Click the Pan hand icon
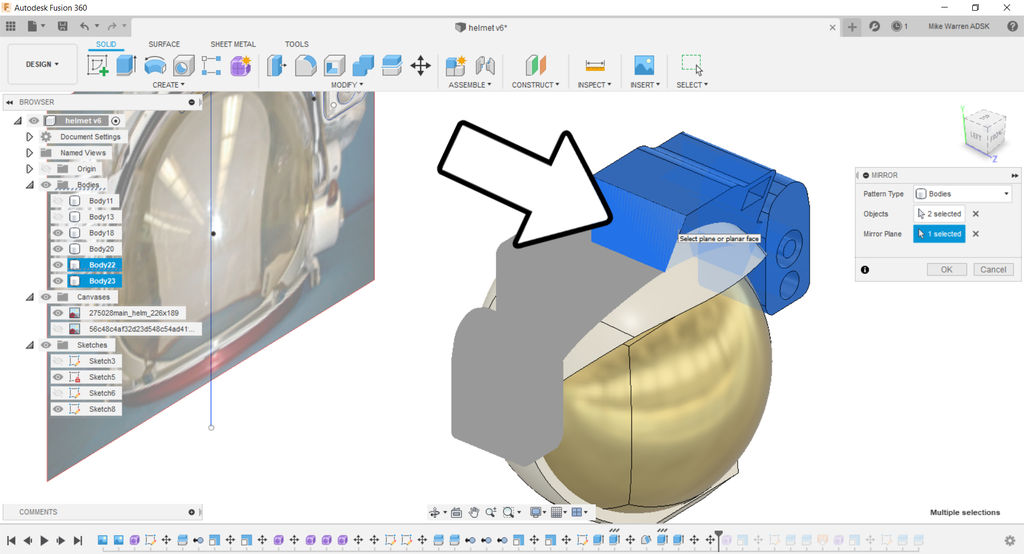Image resolution: width=1024 pixels, height=554 pixels. (473, 512)
